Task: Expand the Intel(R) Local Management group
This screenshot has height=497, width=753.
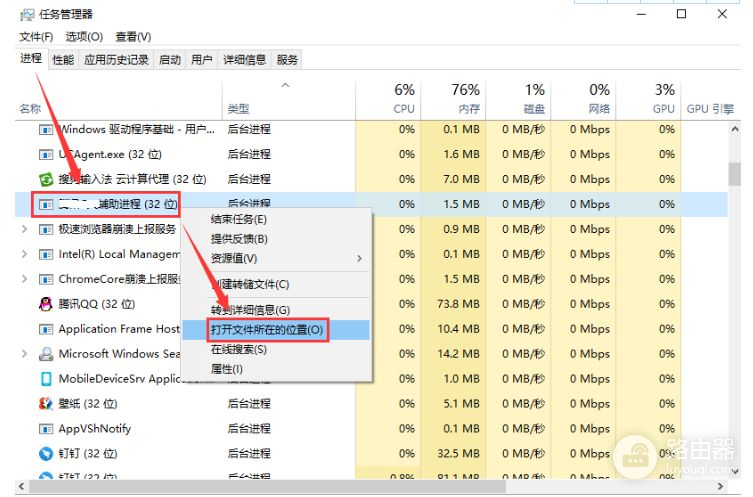Action: [x=24, y=254]
